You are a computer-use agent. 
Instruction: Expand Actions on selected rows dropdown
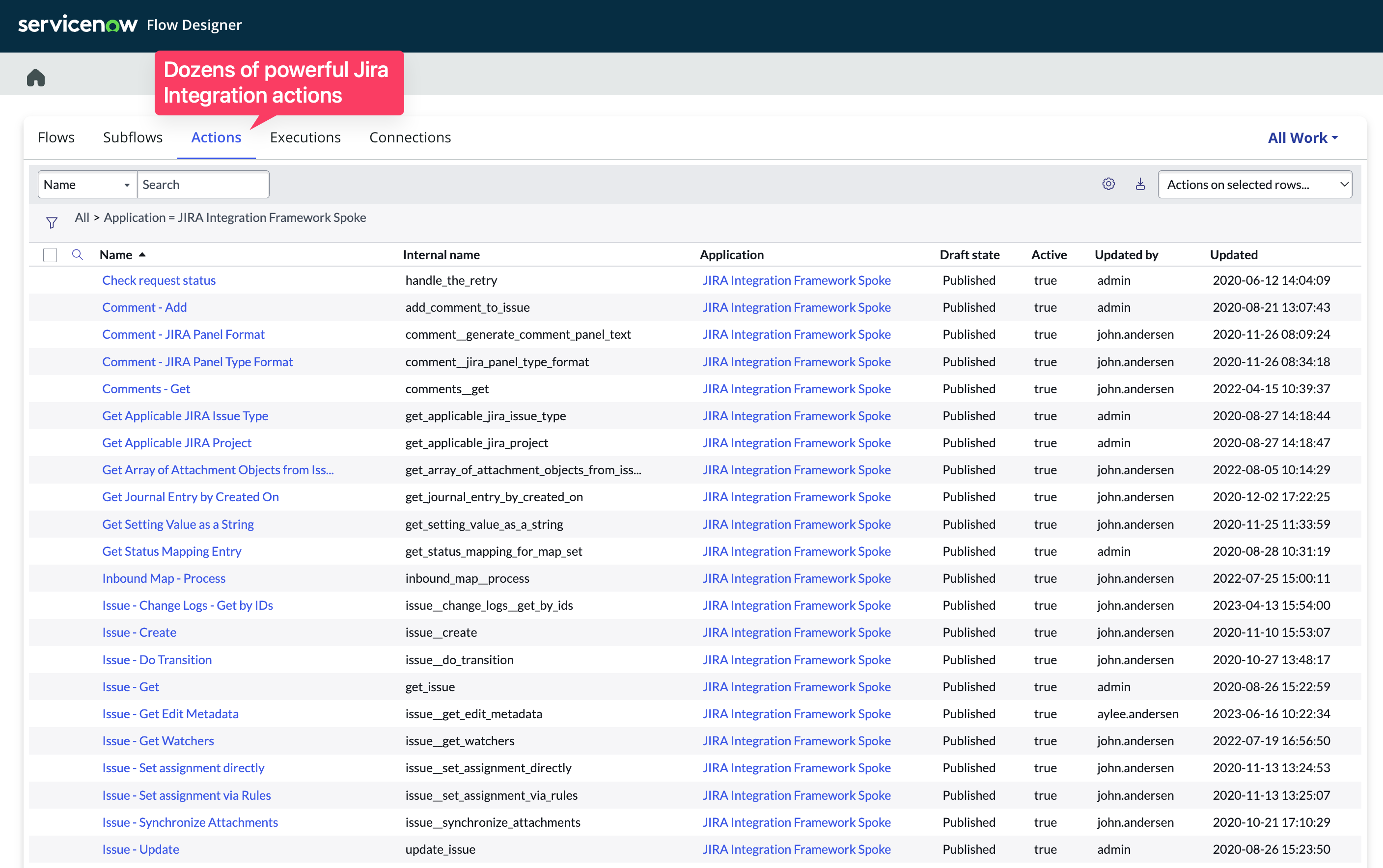[1254, 184]
